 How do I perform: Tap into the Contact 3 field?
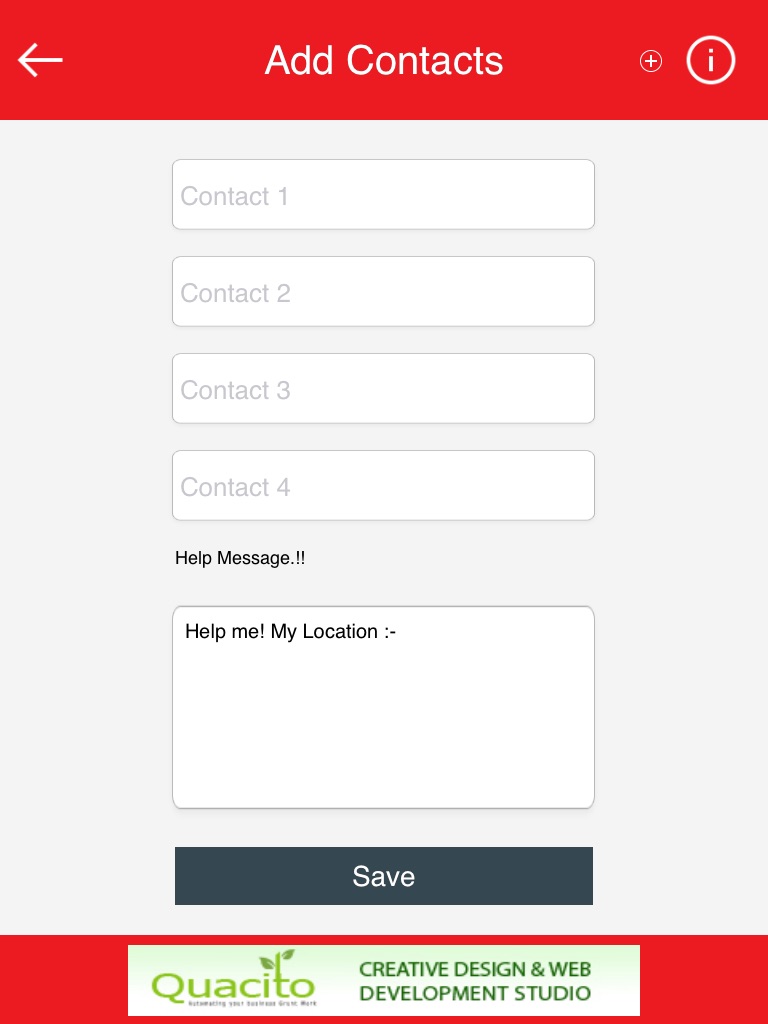pos(383,389)
